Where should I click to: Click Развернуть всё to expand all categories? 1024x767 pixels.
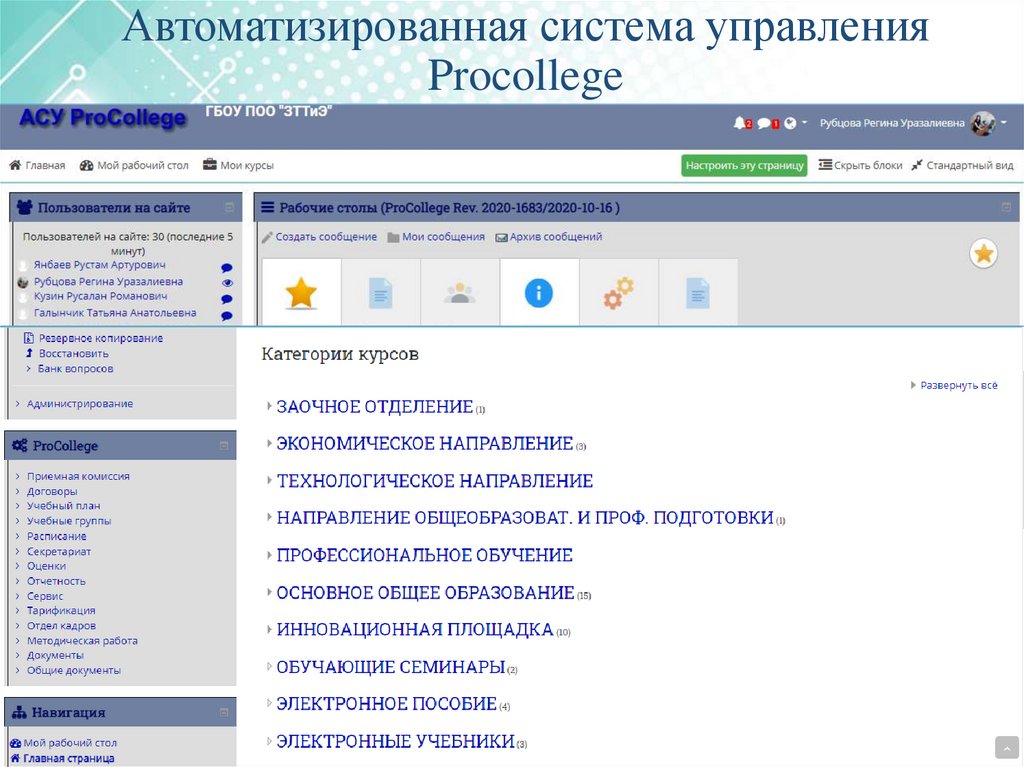(958, 384)
